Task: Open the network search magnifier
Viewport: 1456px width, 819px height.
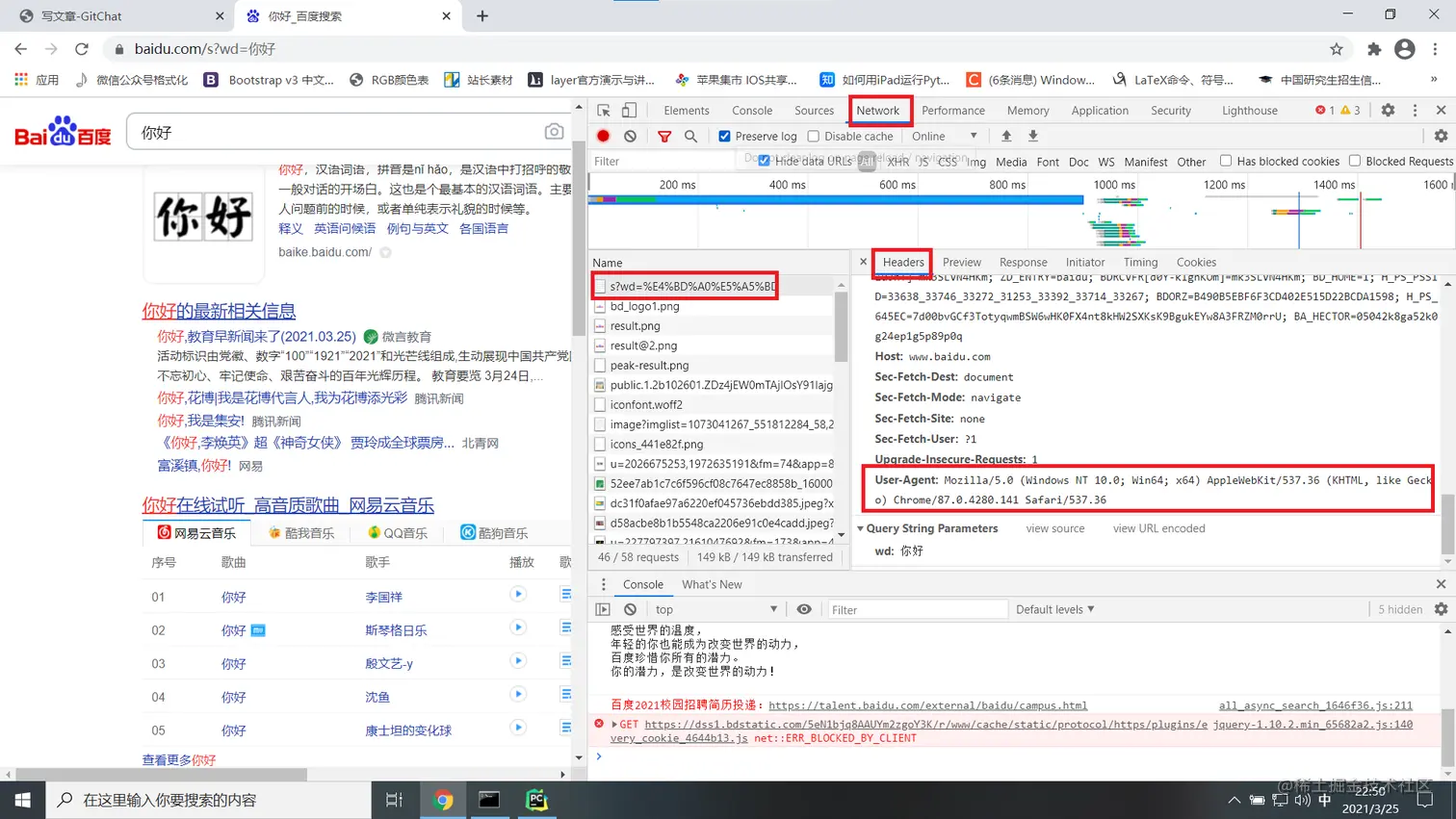Action: pyautogui.click(x=690, y=137)
